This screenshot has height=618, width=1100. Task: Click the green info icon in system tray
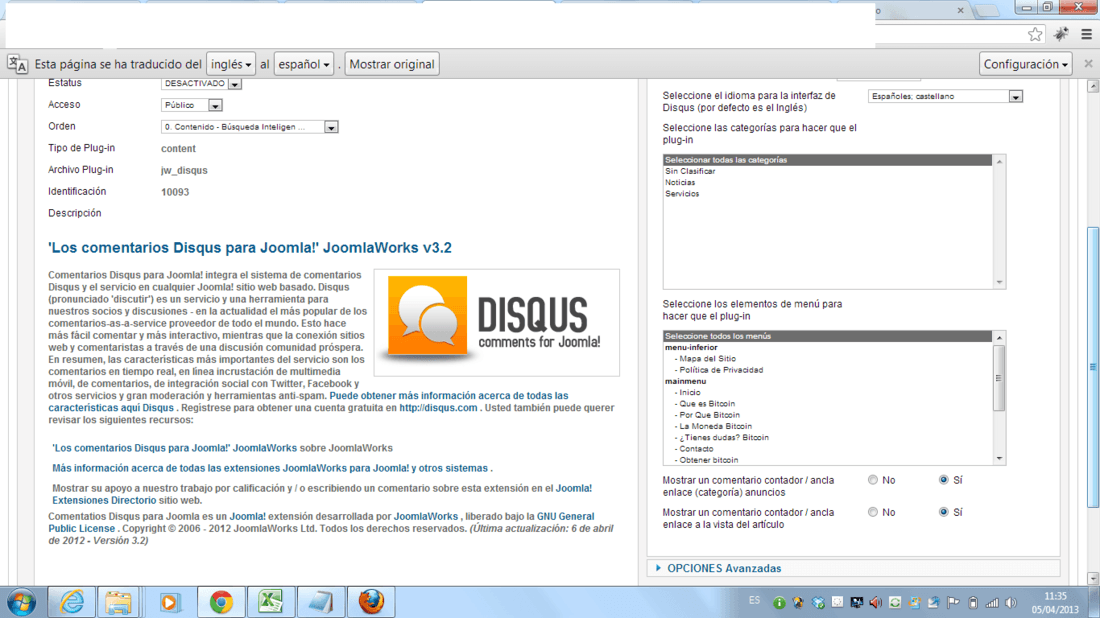(x=779, y=603)
